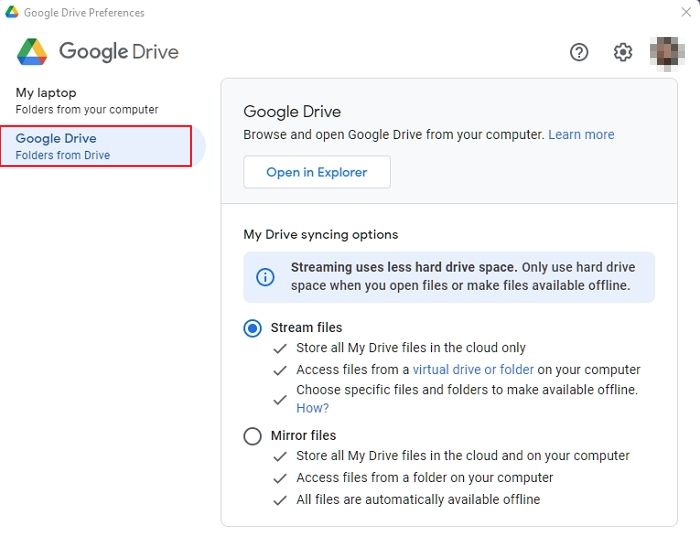Viewport: 700px width, 547px height.
Task: Select the Mirror files radio button
Action: pos(252,436)
